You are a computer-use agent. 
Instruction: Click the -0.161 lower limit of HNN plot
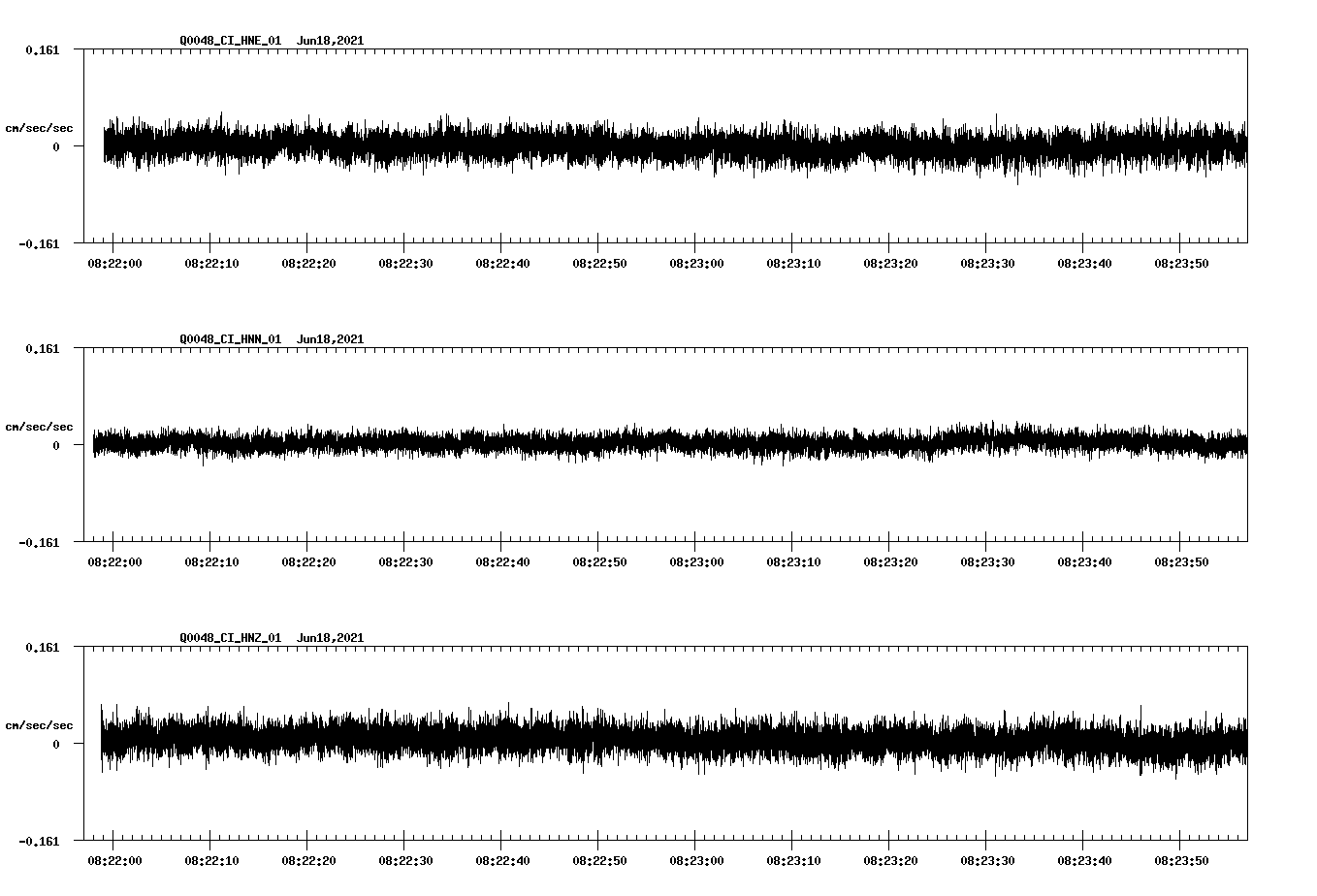pos(39,542)
